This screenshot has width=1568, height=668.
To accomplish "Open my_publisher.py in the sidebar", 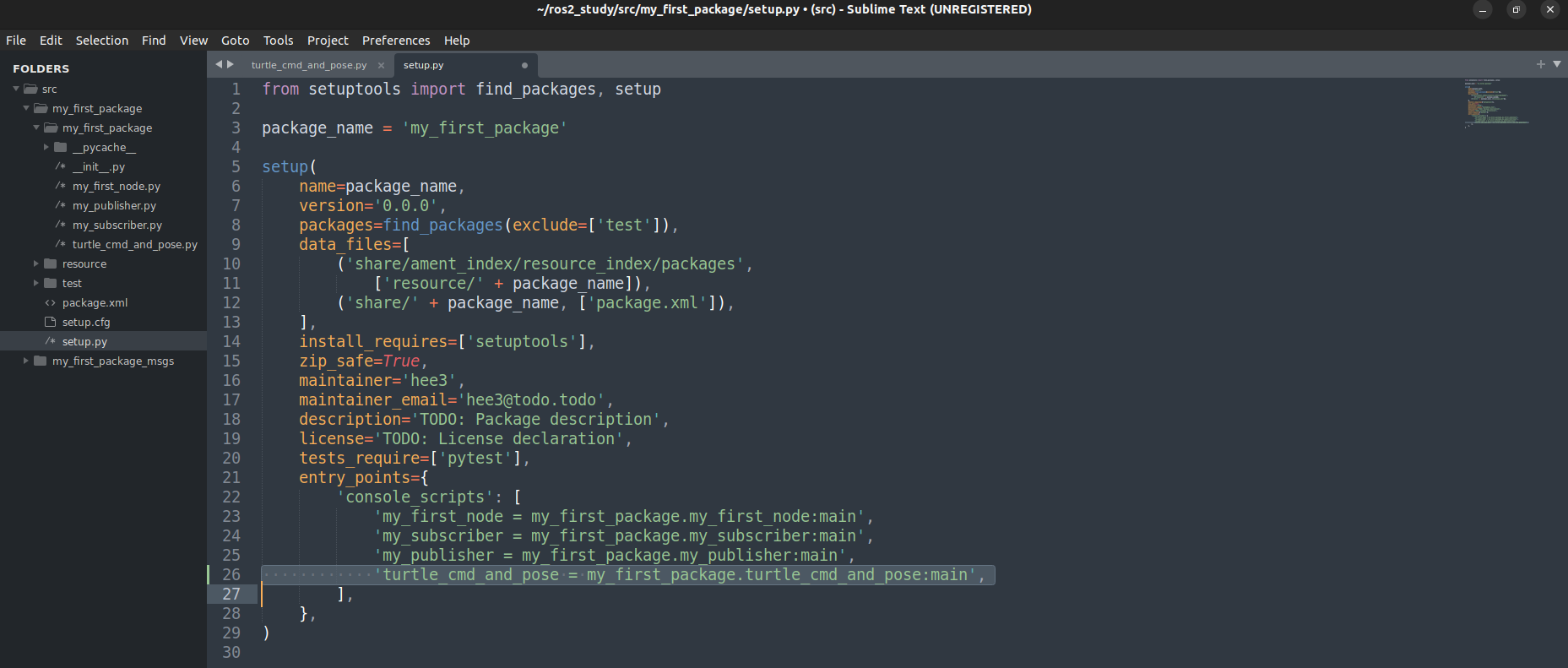I will [x=114, y=206].
